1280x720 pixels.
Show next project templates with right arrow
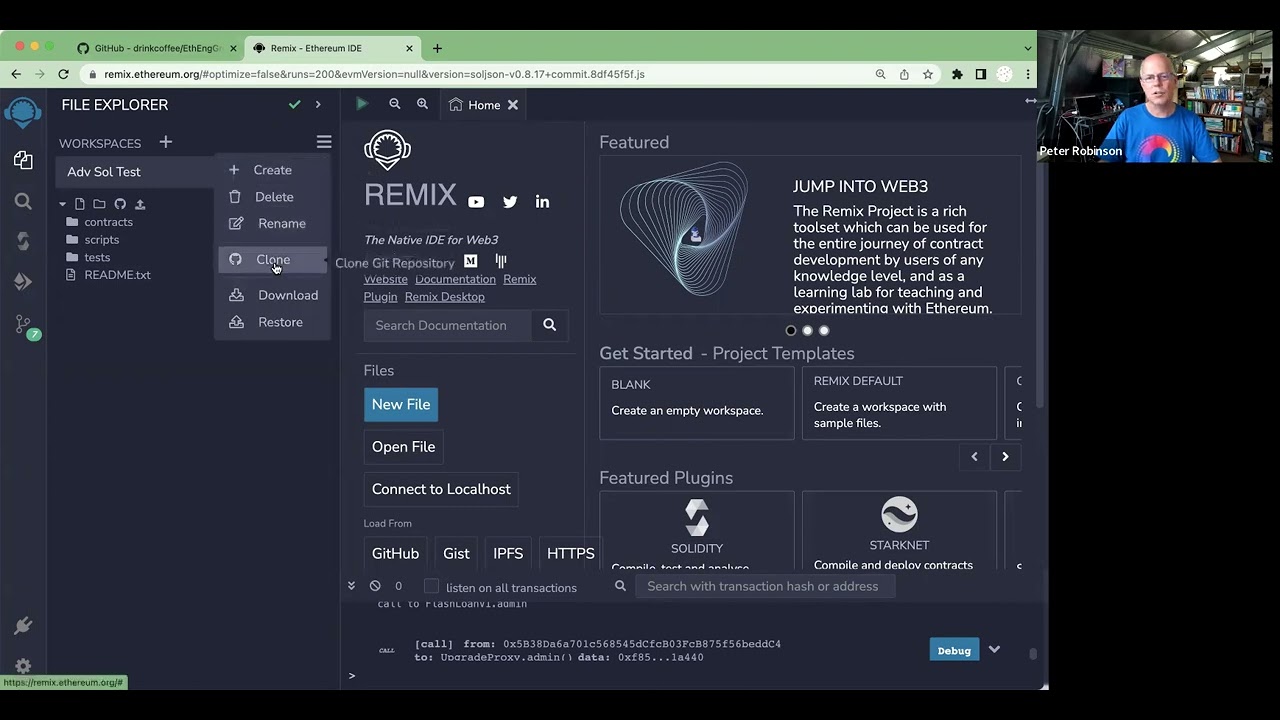[x=1005, y=456]
